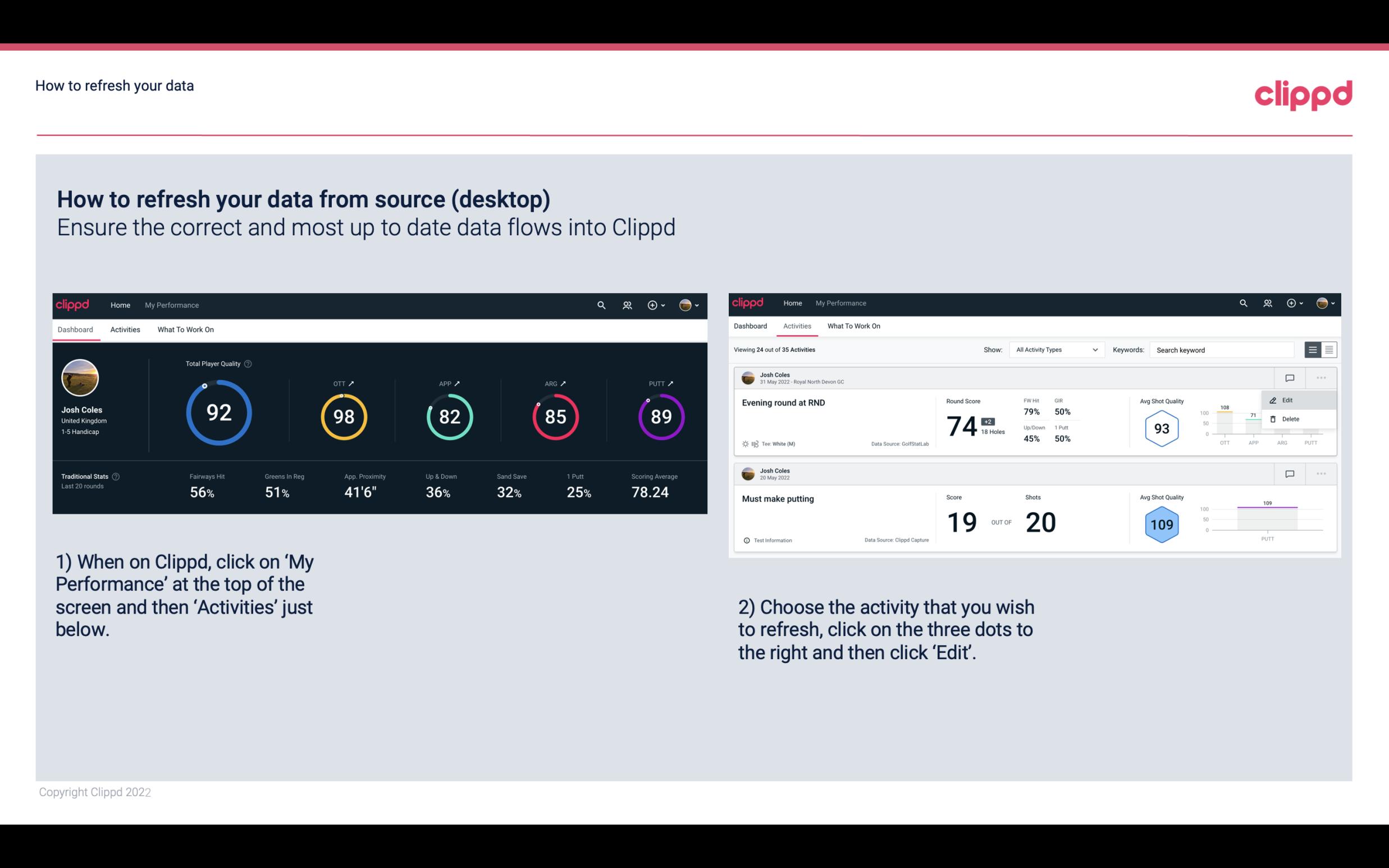Toggle What To Work On tab visibility

[185, 329]
